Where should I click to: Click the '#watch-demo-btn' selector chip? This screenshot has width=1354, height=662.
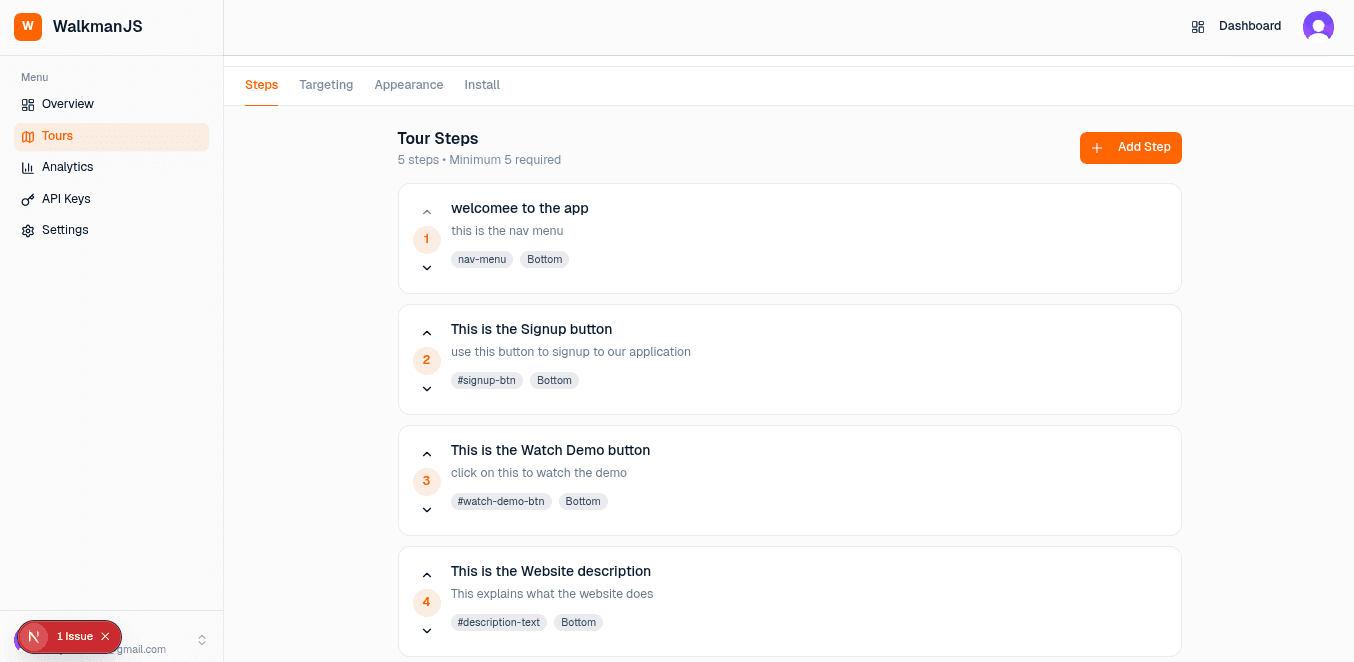point(501,501)
